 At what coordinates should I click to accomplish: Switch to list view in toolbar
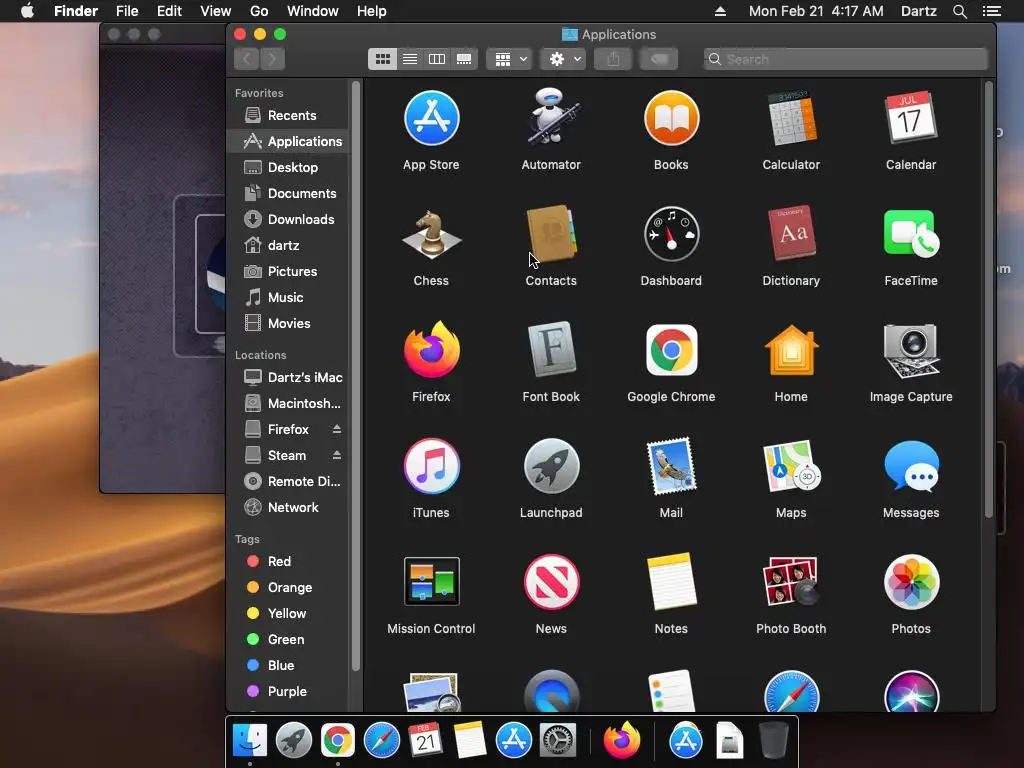pyautogui.click(x=410, y=59)
